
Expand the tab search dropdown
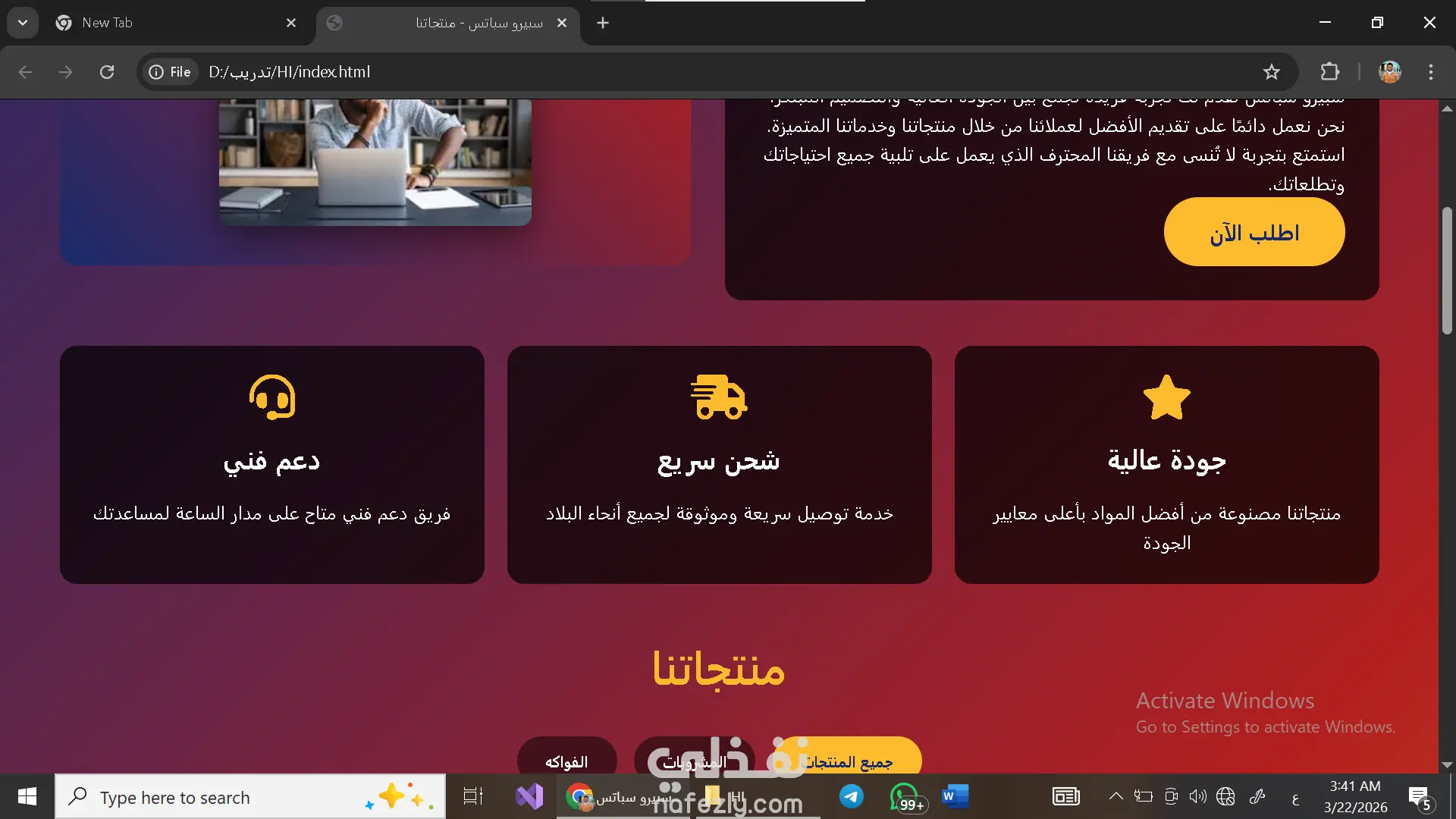tap(23, 23)
